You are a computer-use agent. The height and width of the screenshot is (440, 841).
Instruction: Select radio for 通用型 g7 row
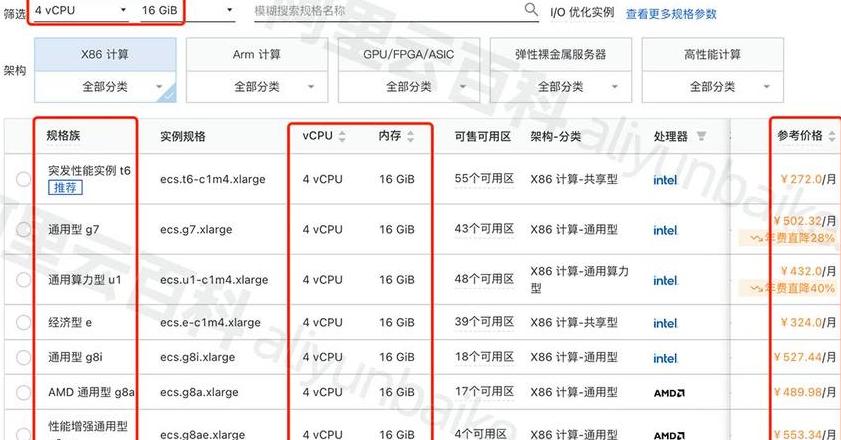24,229
